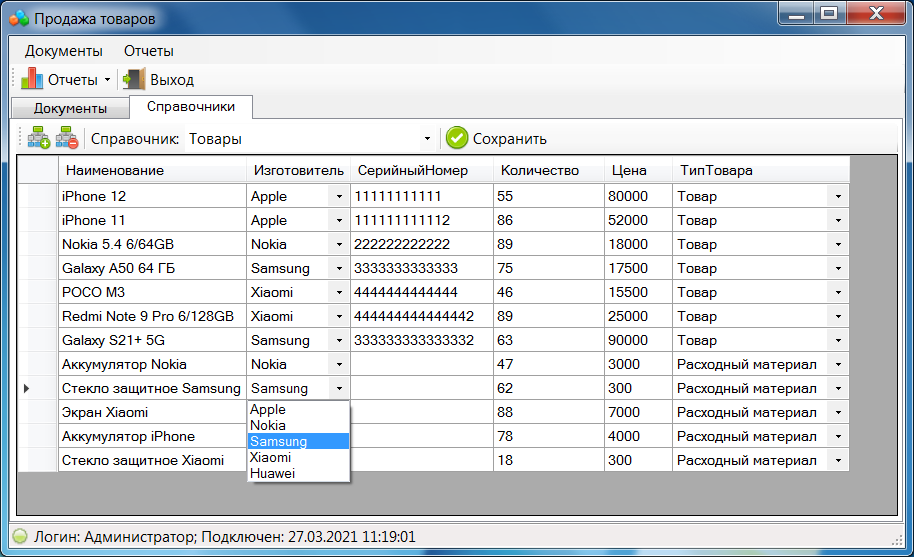Click login status text in status bar
The width and height of the screenshot is (914, 557).
coord(224,536)
